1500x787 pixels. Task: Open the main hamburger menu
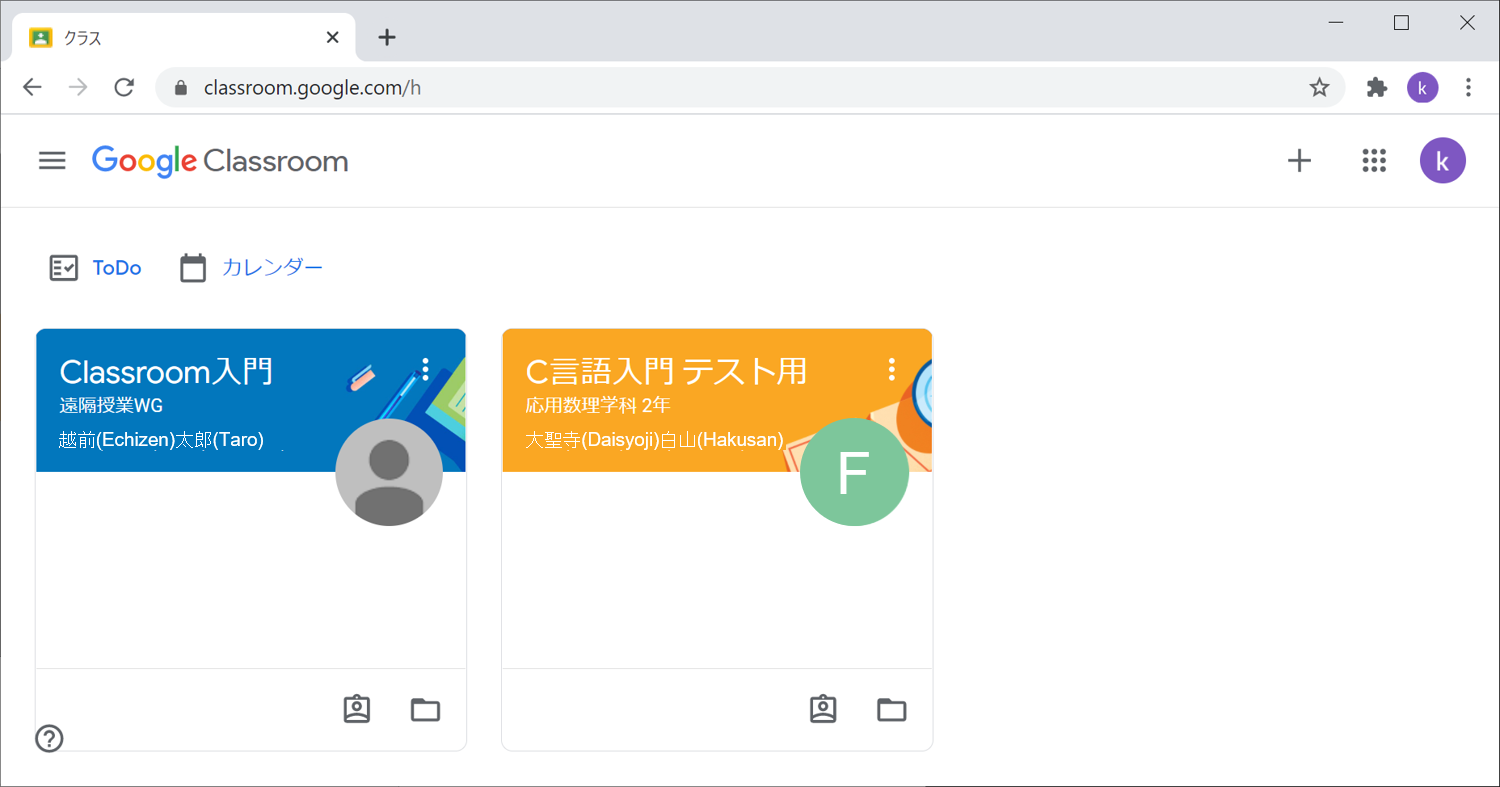pos(52,161)
